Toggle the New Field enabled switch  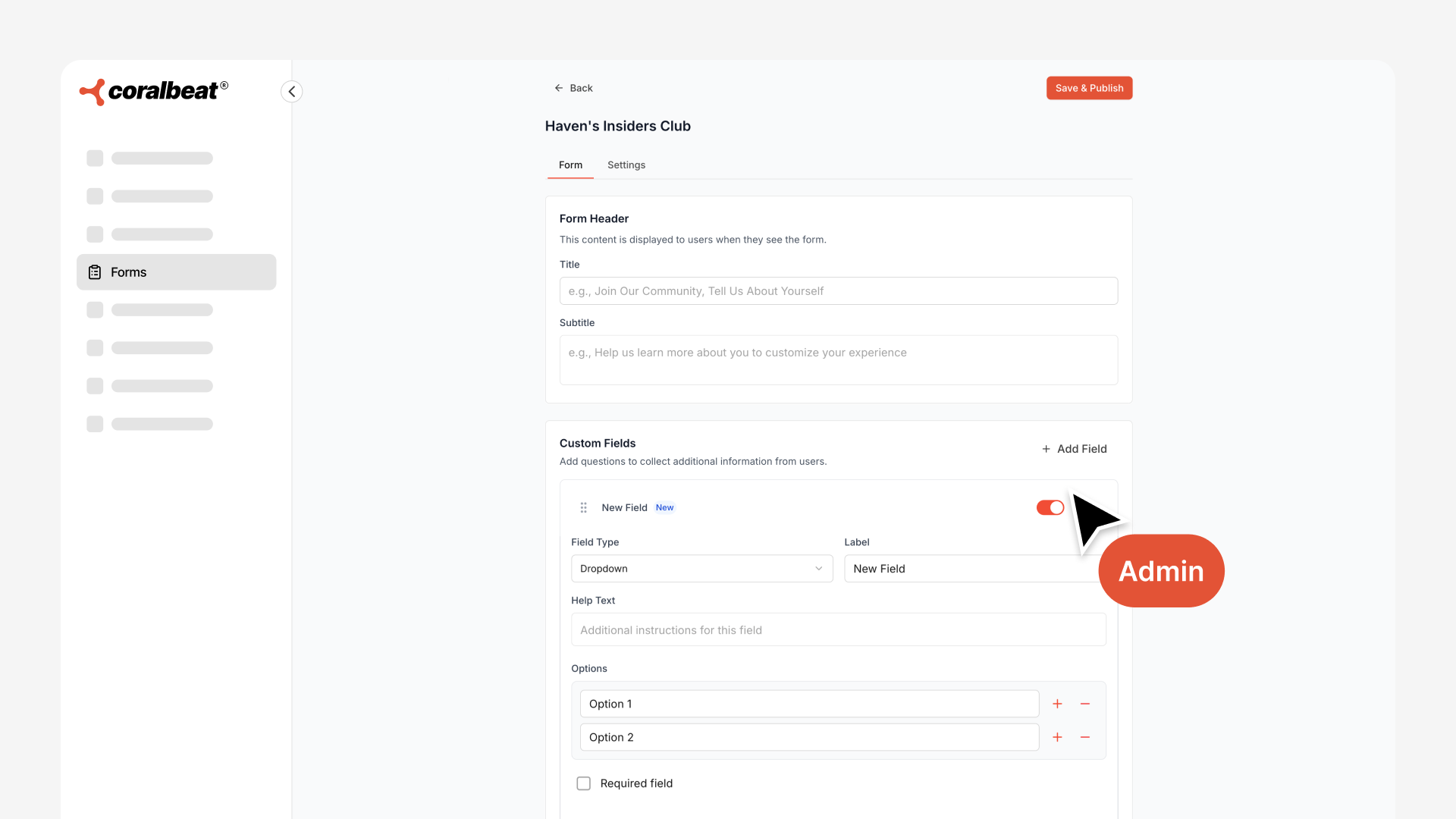pos(1050,507)
